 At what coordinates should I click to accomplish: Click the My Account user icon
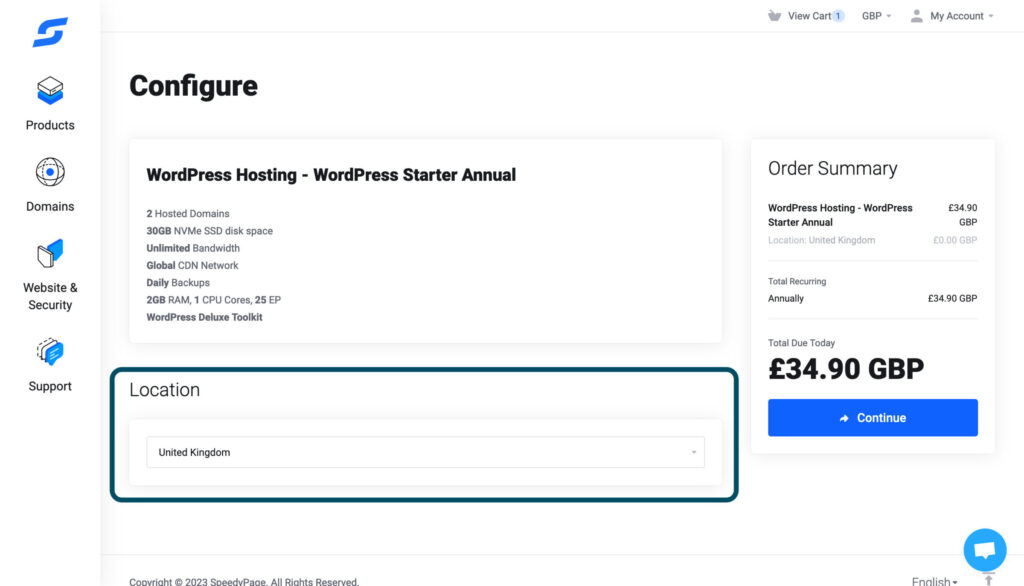[x=916, y=16]
